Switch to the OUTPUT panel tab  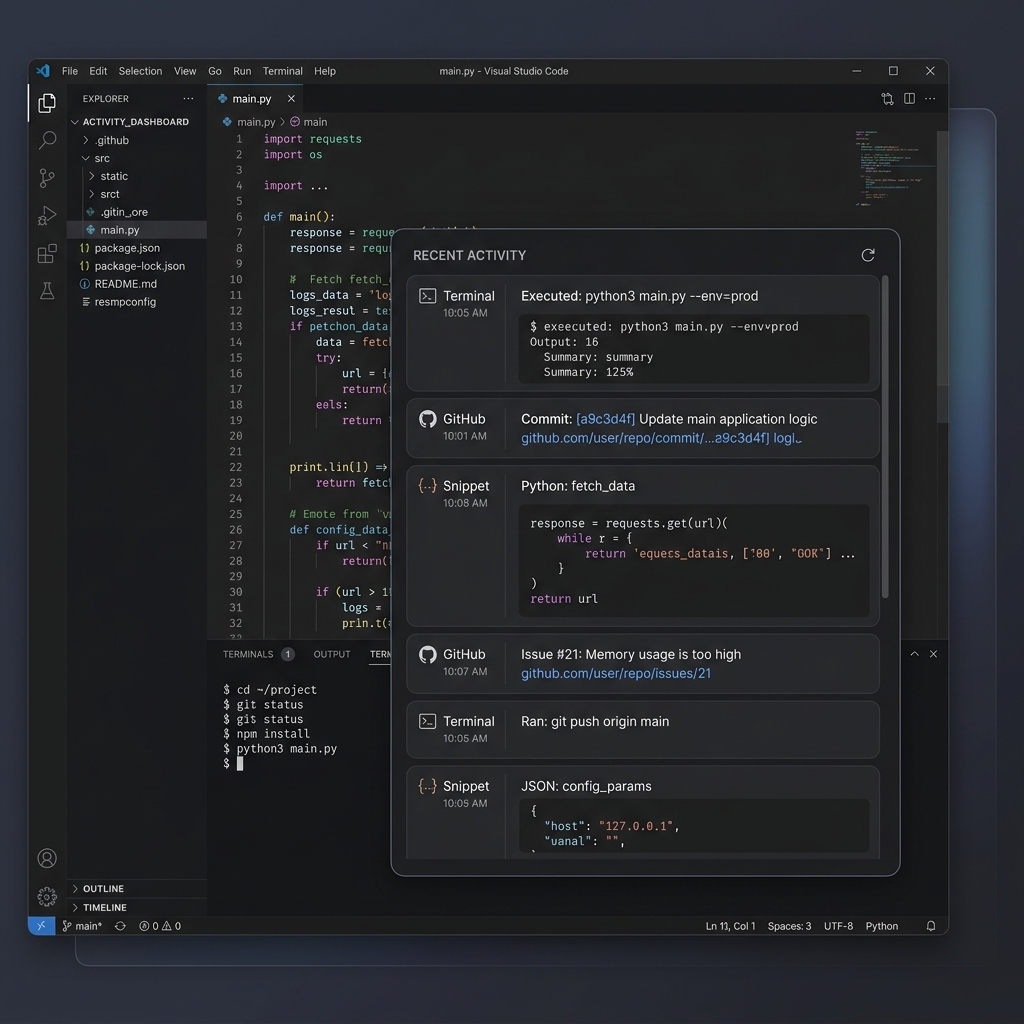pyautogui.click(x=332, y=654)
